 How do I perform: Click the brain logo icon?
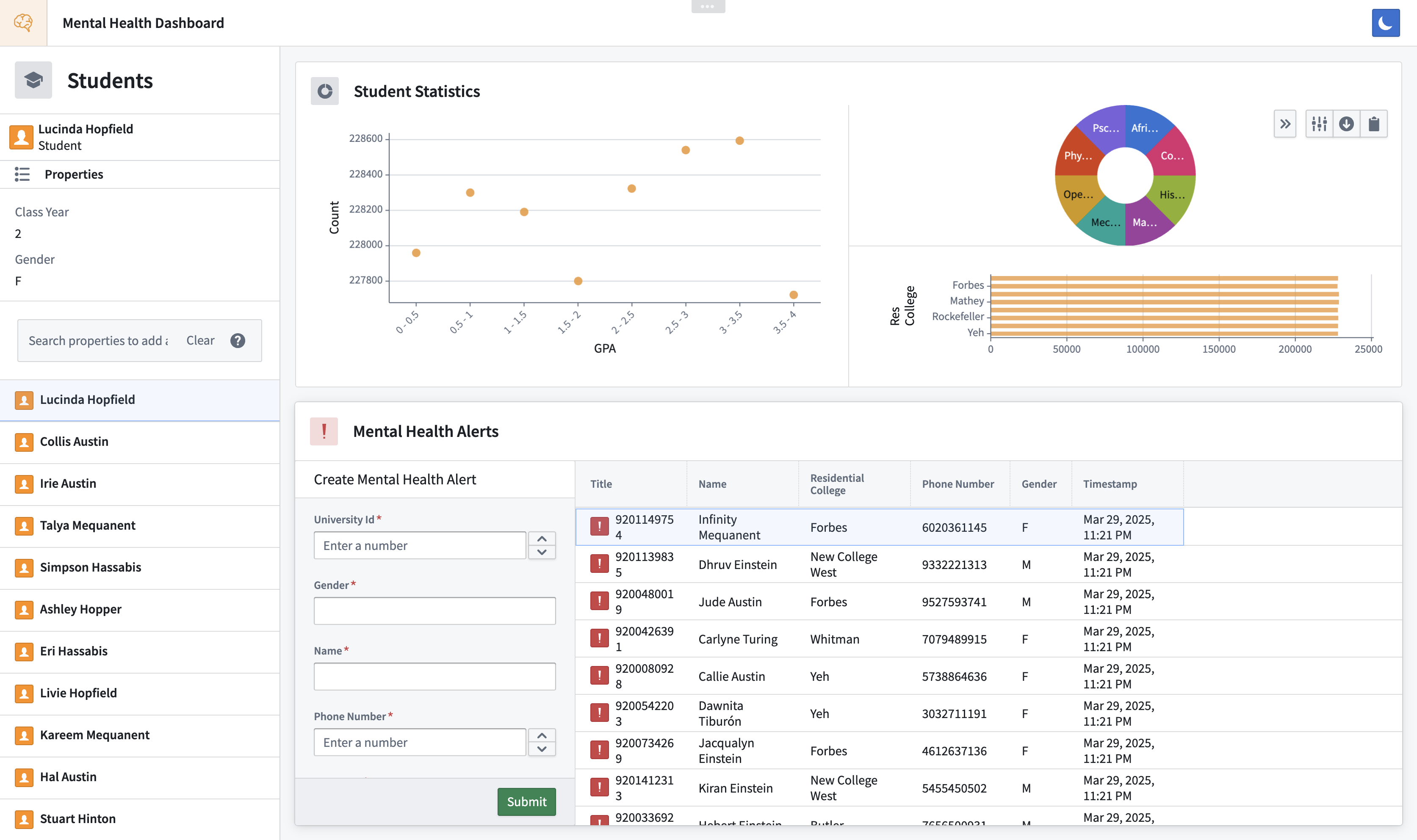coord(23,23)
